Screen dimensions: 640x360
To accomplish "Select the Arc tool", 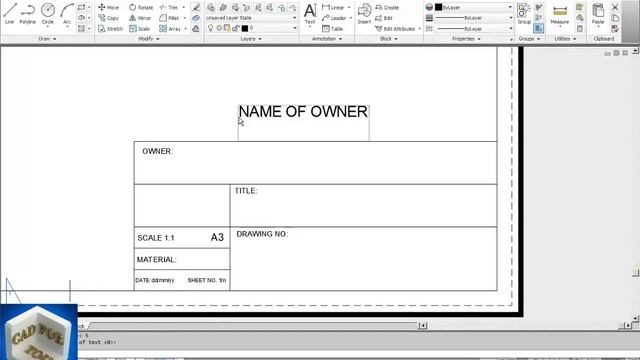I will [x=67, y=13].
